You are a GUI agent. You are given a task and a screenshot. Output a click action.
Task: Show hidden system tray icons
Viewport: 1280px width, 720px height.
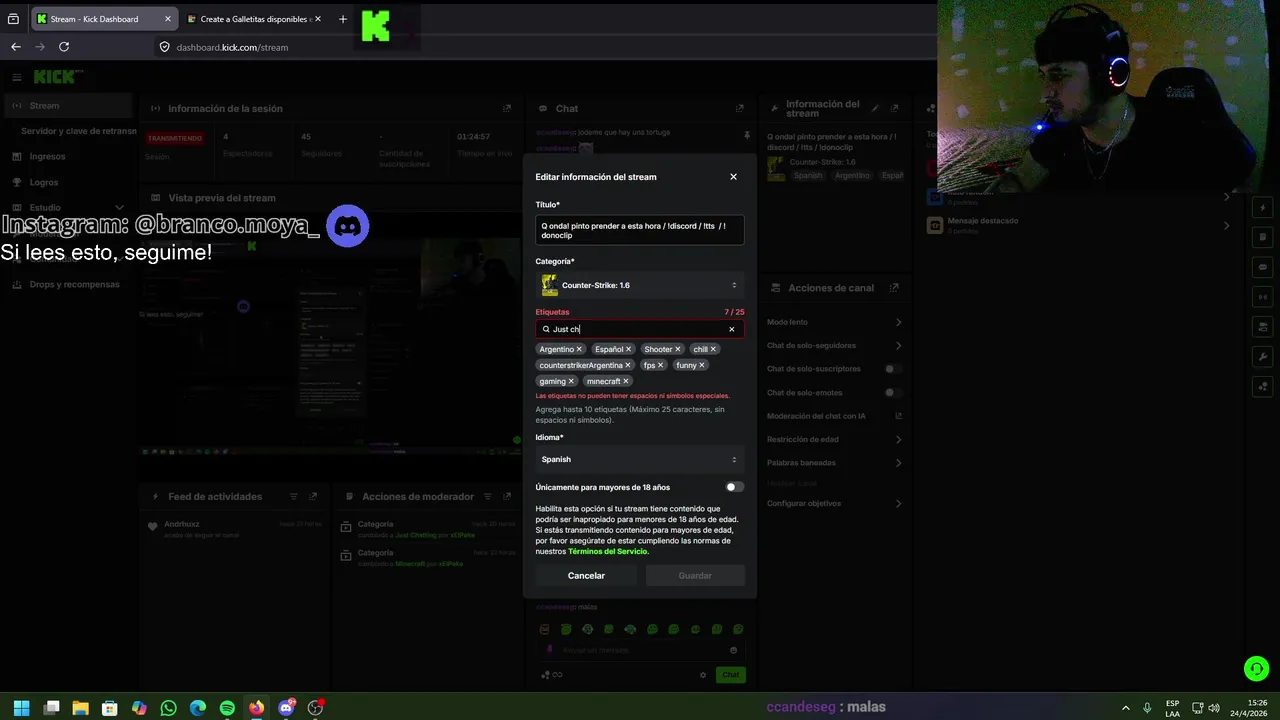pyautogui.click(x=1125, y=708)
